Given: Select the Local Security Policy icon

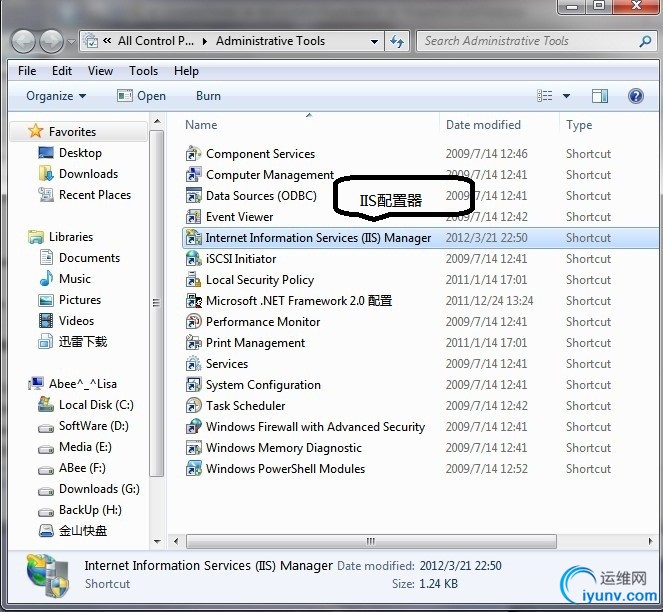Looking at the screenshot, I should (x=194, y=280).
